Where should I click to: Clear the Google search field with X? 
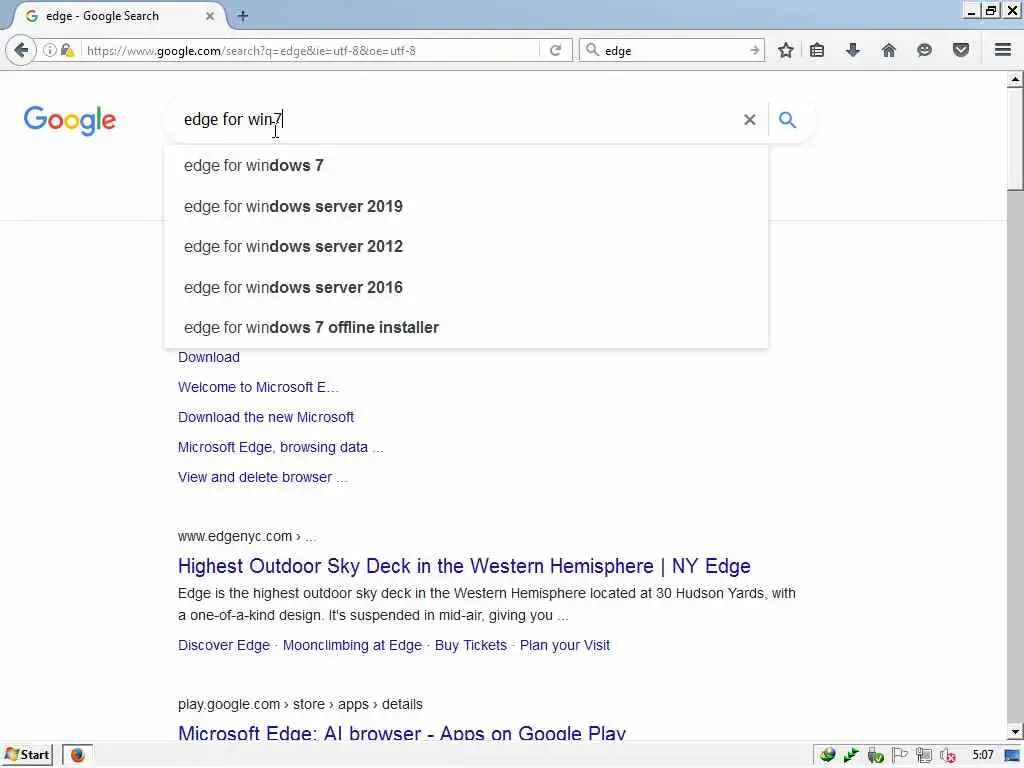click(x=750, y=120)
